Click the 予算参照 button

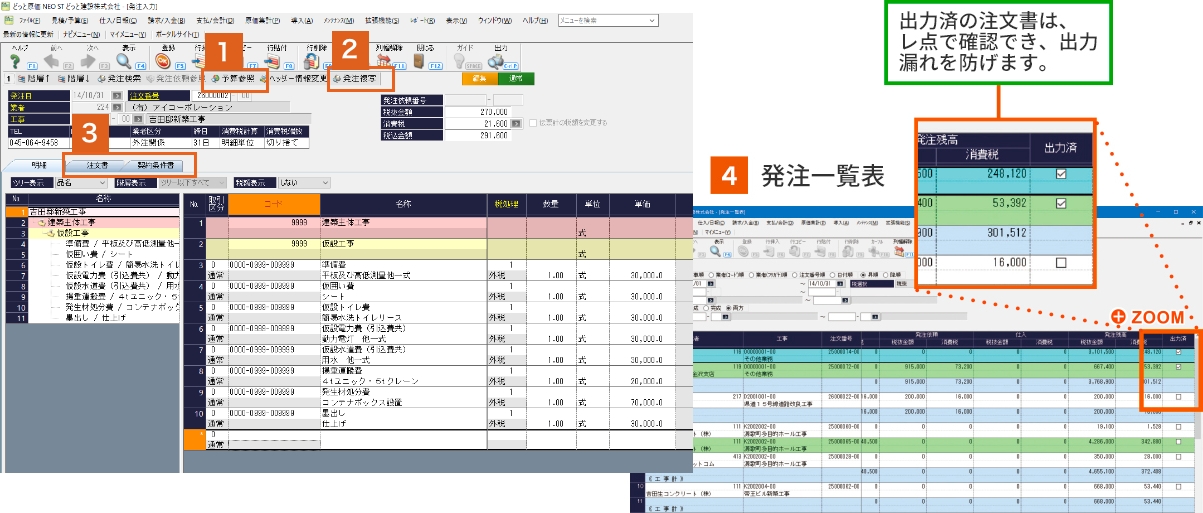[236, 78]
